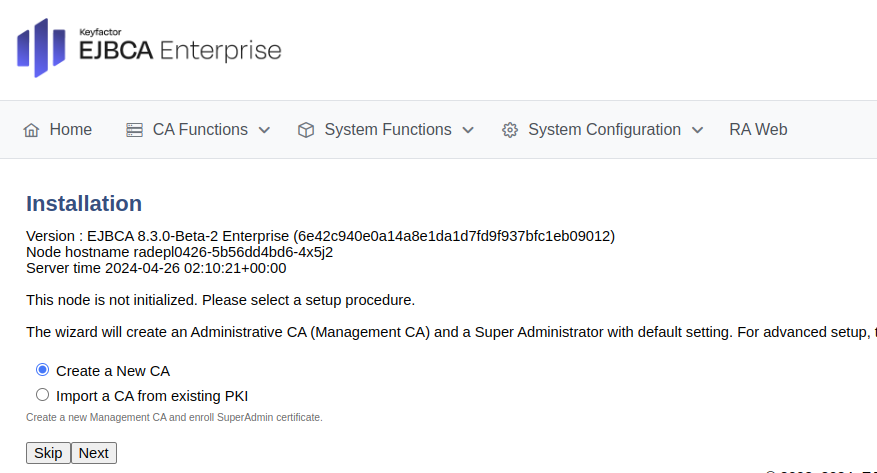Expand the System Functions dropdown chevron
This screenshot has width=877, height=473.
click(468, 130)
